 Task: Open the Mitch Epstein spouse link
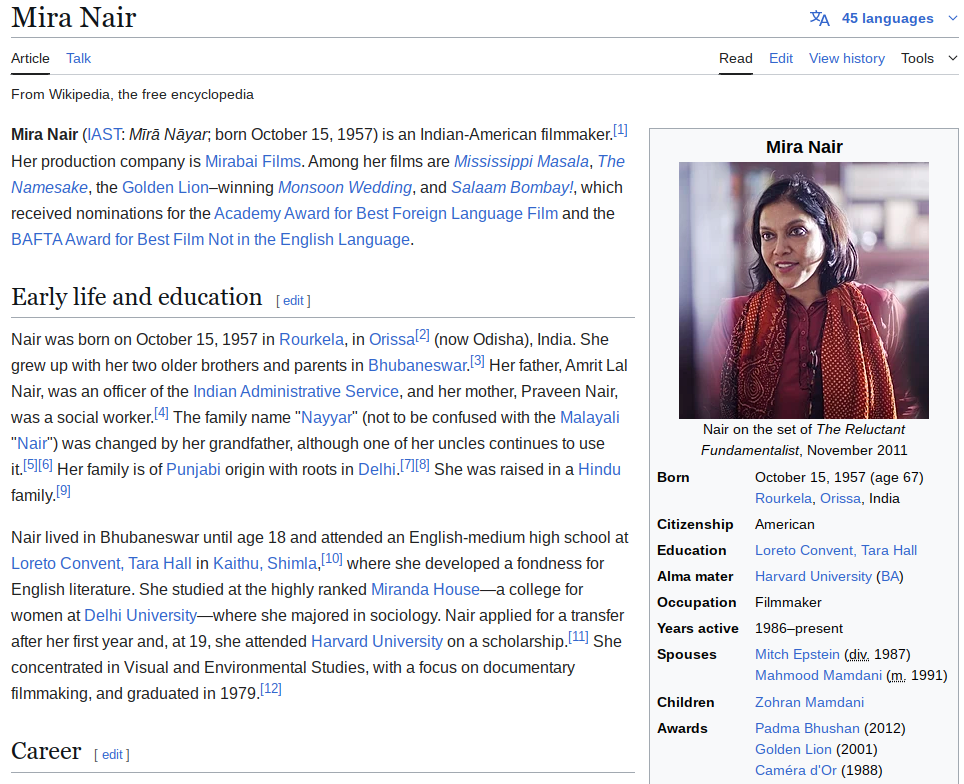[797, 654]
